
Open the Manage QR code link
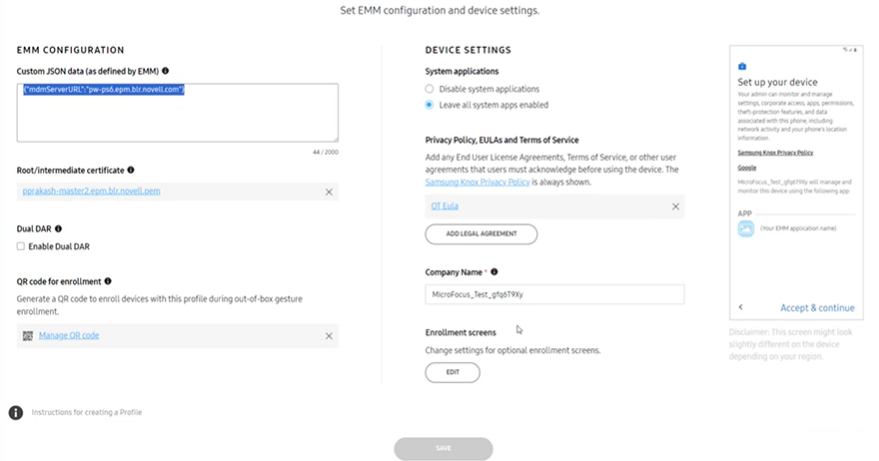pos(69,336)
